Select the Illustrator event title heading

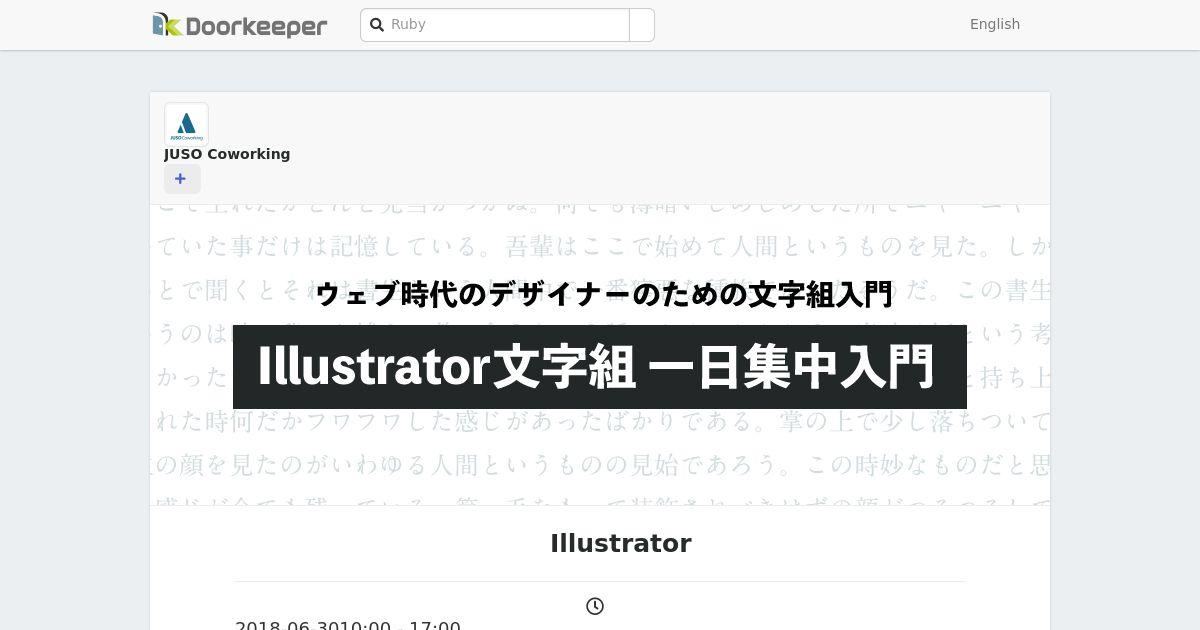621,543
